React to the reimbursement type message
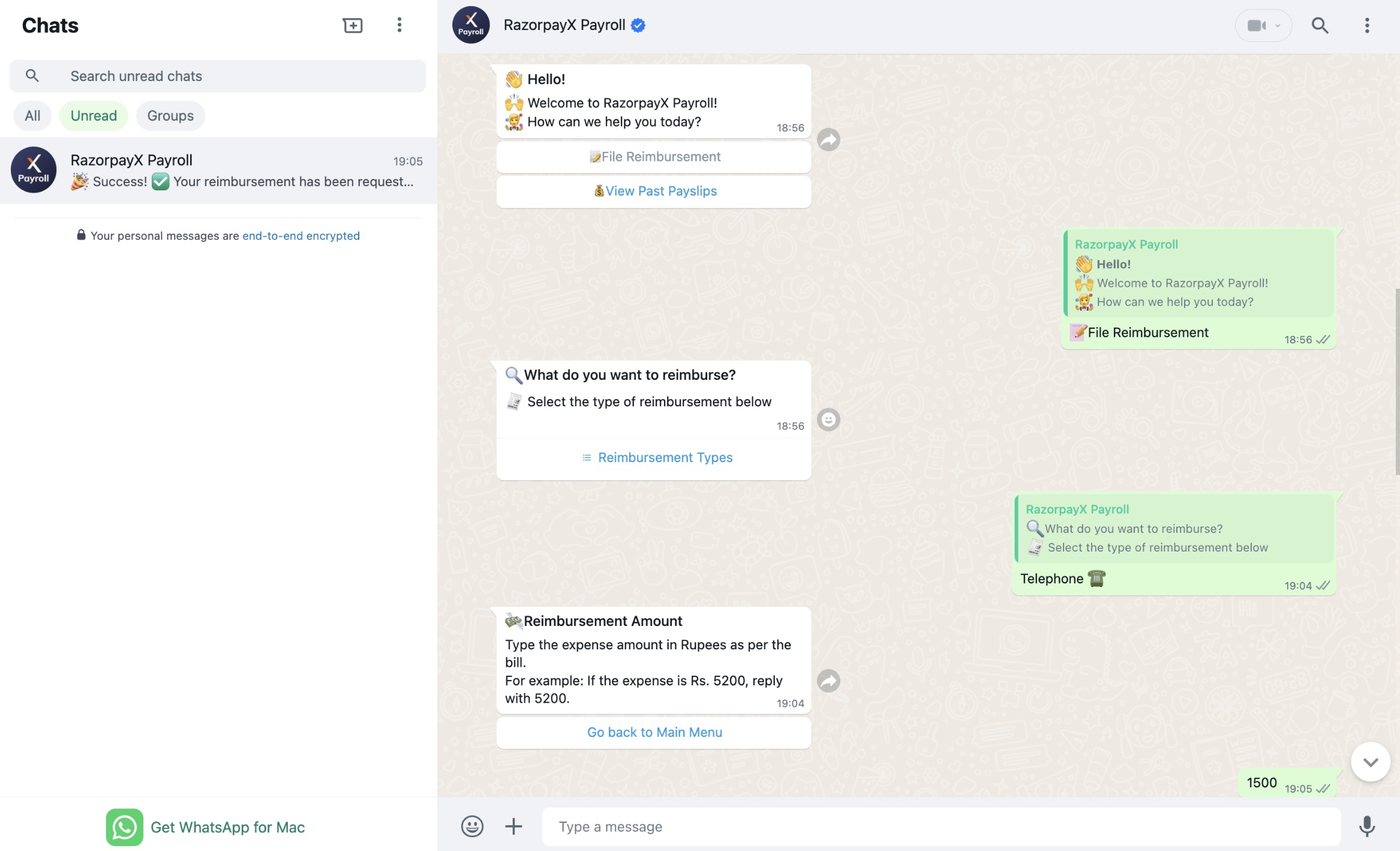Image resolution: width=1400 pixels, height=851 pixels. 828,419
